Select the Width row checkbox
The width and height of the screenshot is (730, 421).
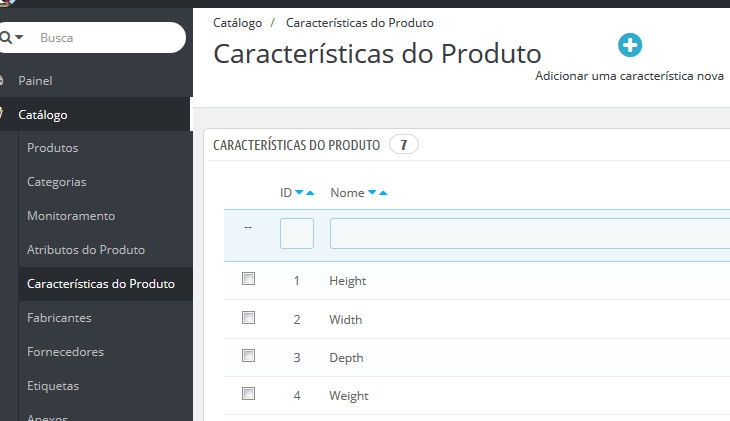(249, 318)
